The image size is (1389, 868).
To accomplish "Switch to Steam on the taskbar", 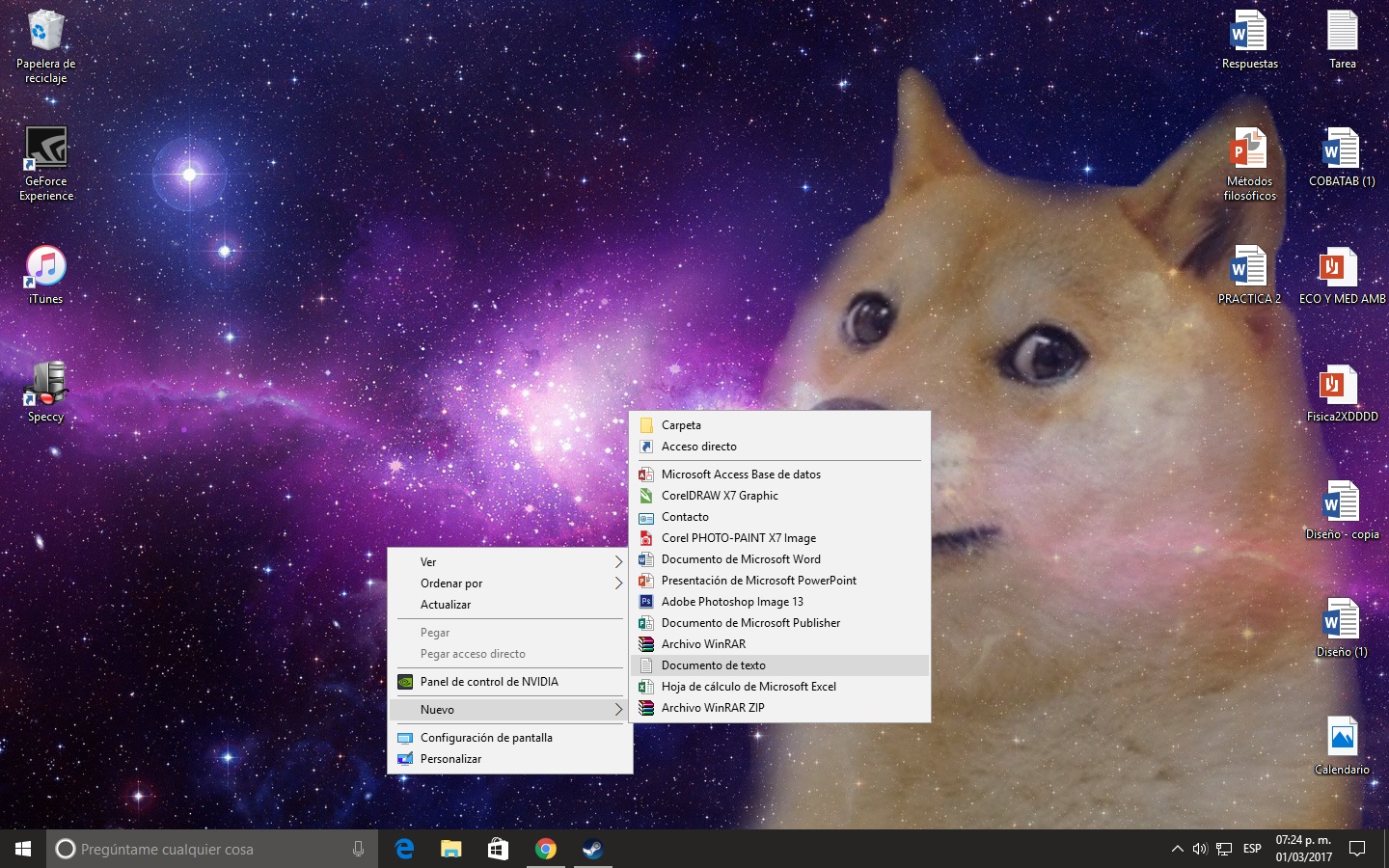I will point(592,849).
